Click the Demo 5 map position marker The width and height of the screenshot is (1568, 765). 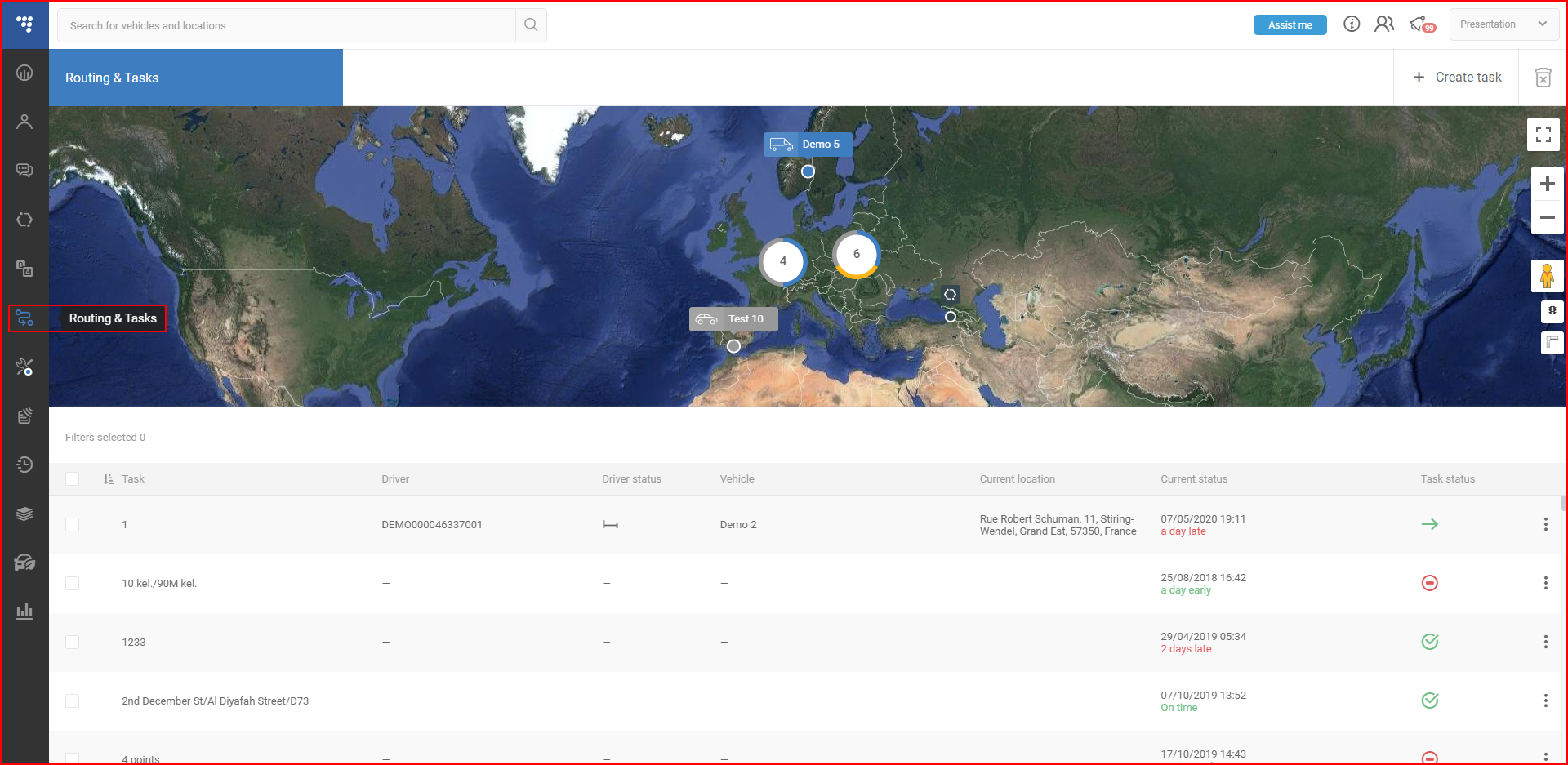(808, 171)
